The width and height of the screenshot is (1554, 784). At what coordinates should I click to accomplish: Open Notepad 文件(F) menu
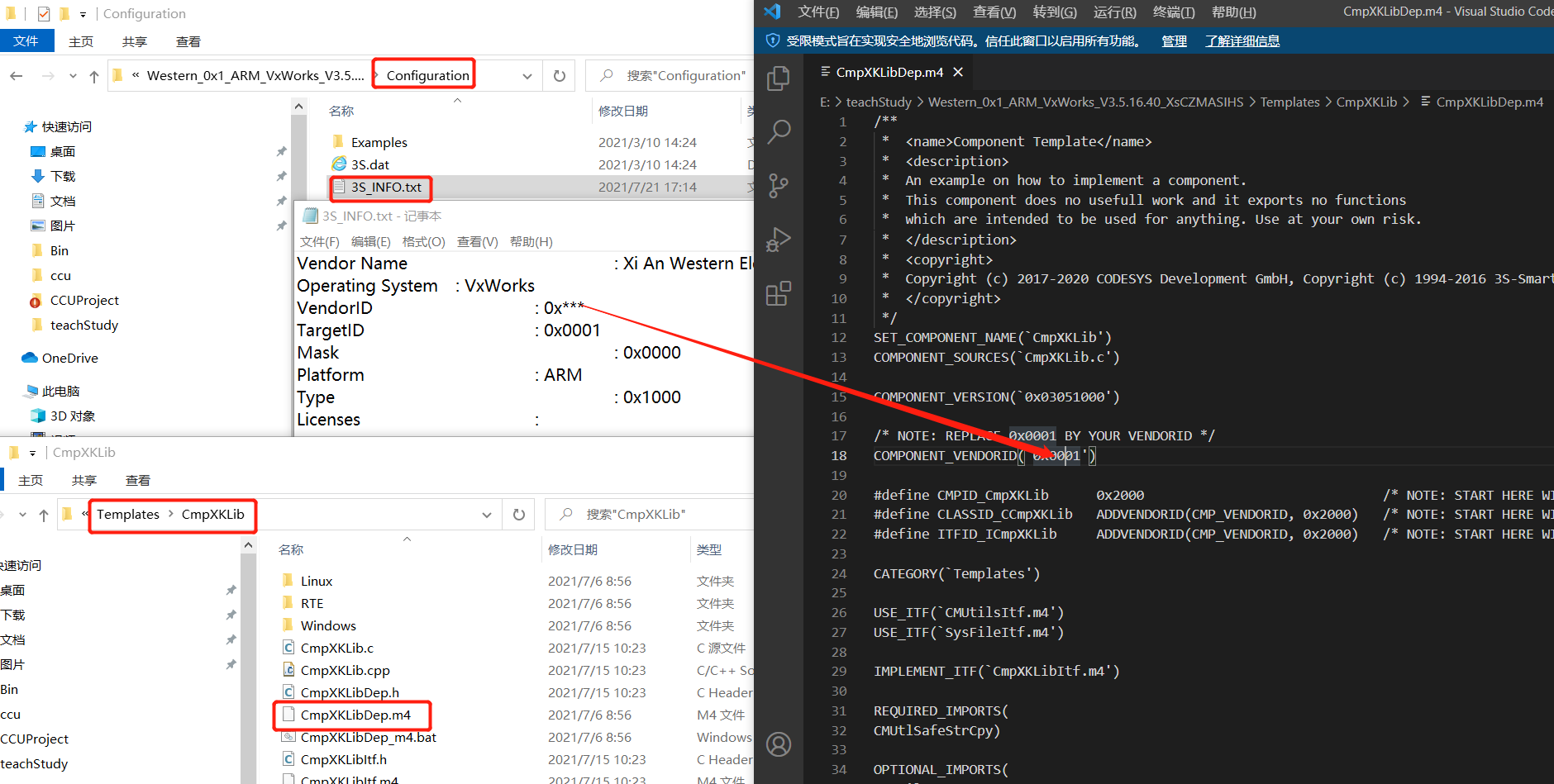coord(319,242)
